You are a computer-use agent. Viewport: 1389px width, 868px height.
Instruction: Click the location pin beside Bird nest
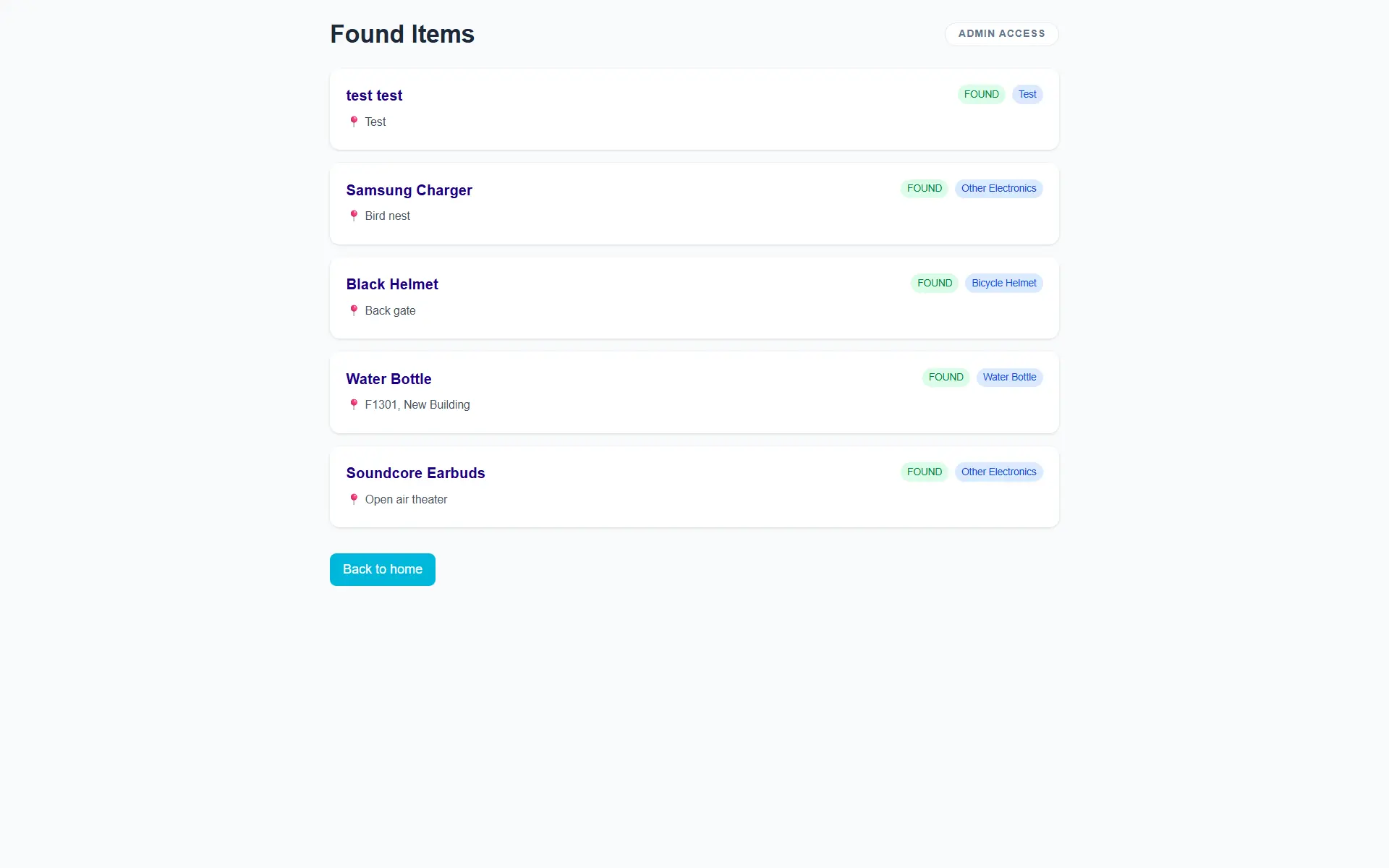coord(354,216)
